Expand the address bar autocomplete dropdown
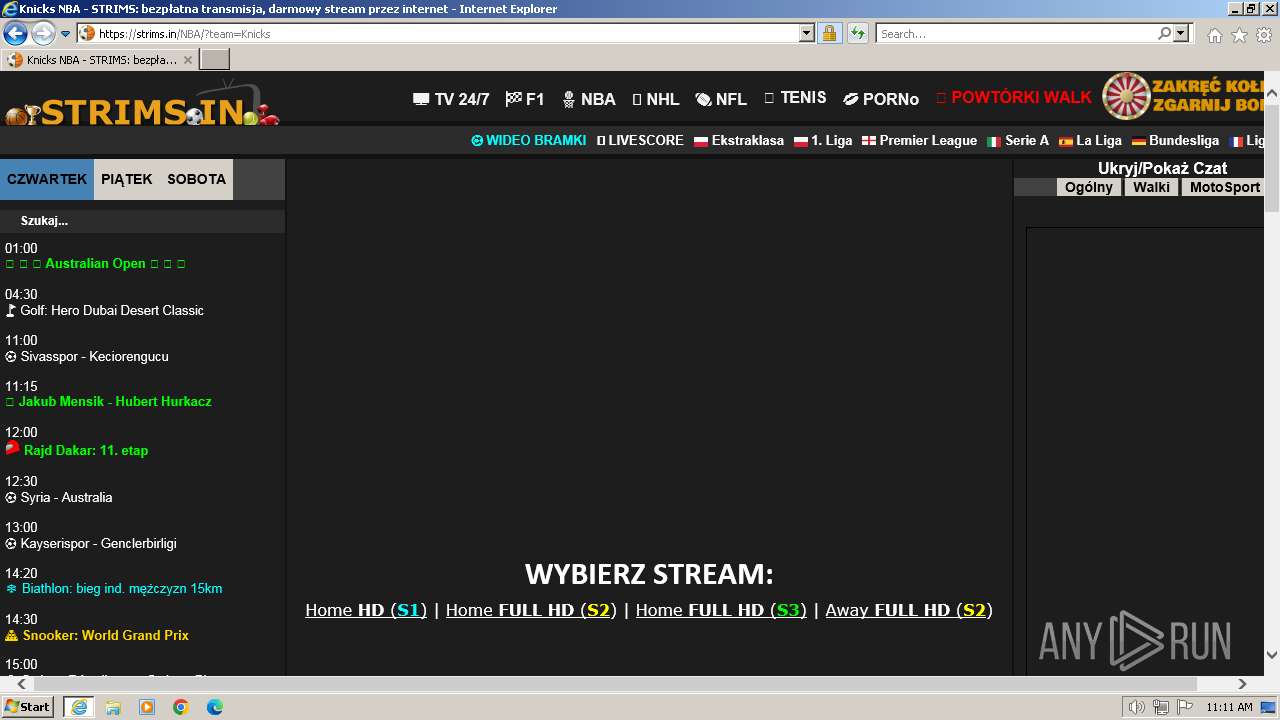The image size is (1280, 720). point(807,33)
